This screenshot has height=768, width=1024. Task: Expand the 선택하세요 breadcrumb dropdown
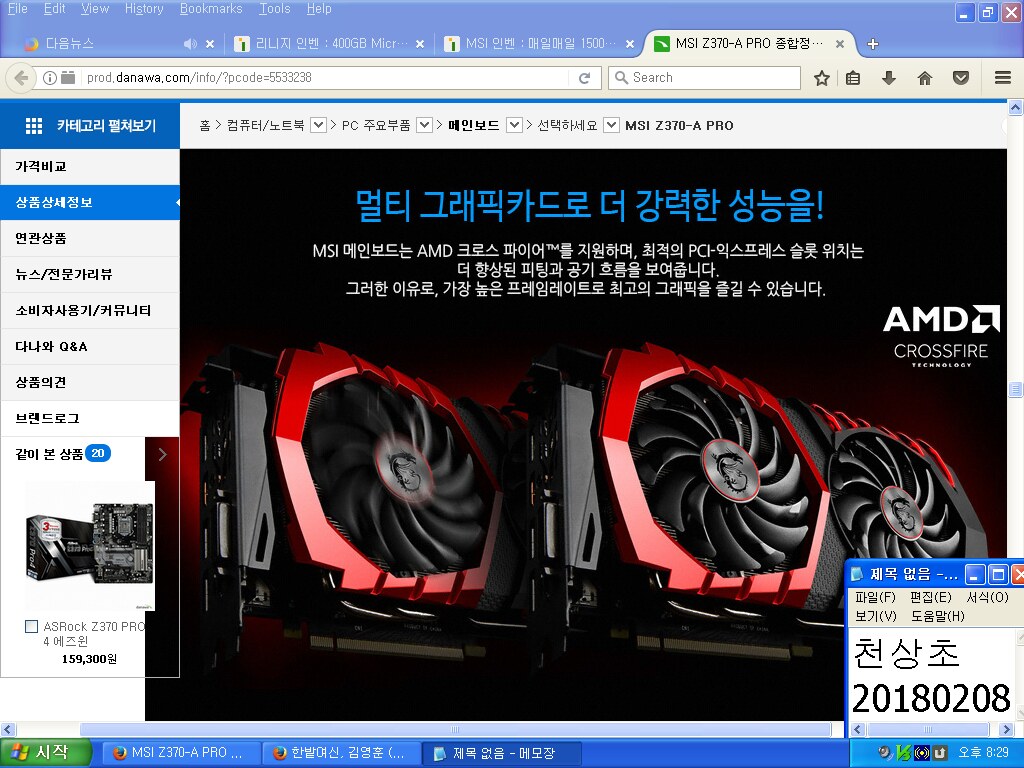(611, 125)
